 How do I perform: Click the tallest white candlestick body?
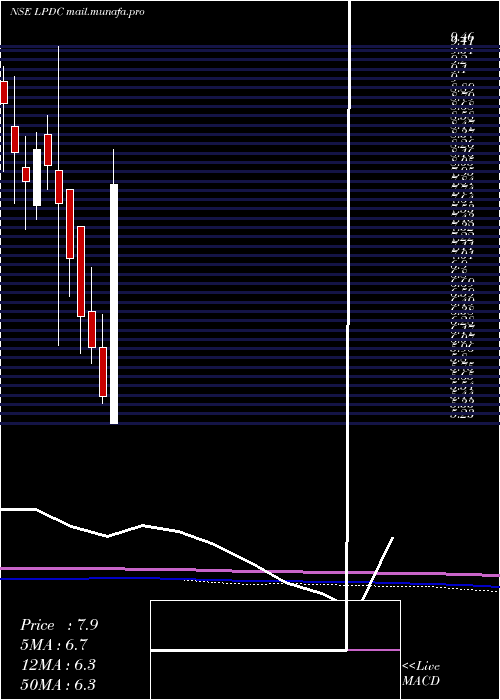click(x=114, y=304)
